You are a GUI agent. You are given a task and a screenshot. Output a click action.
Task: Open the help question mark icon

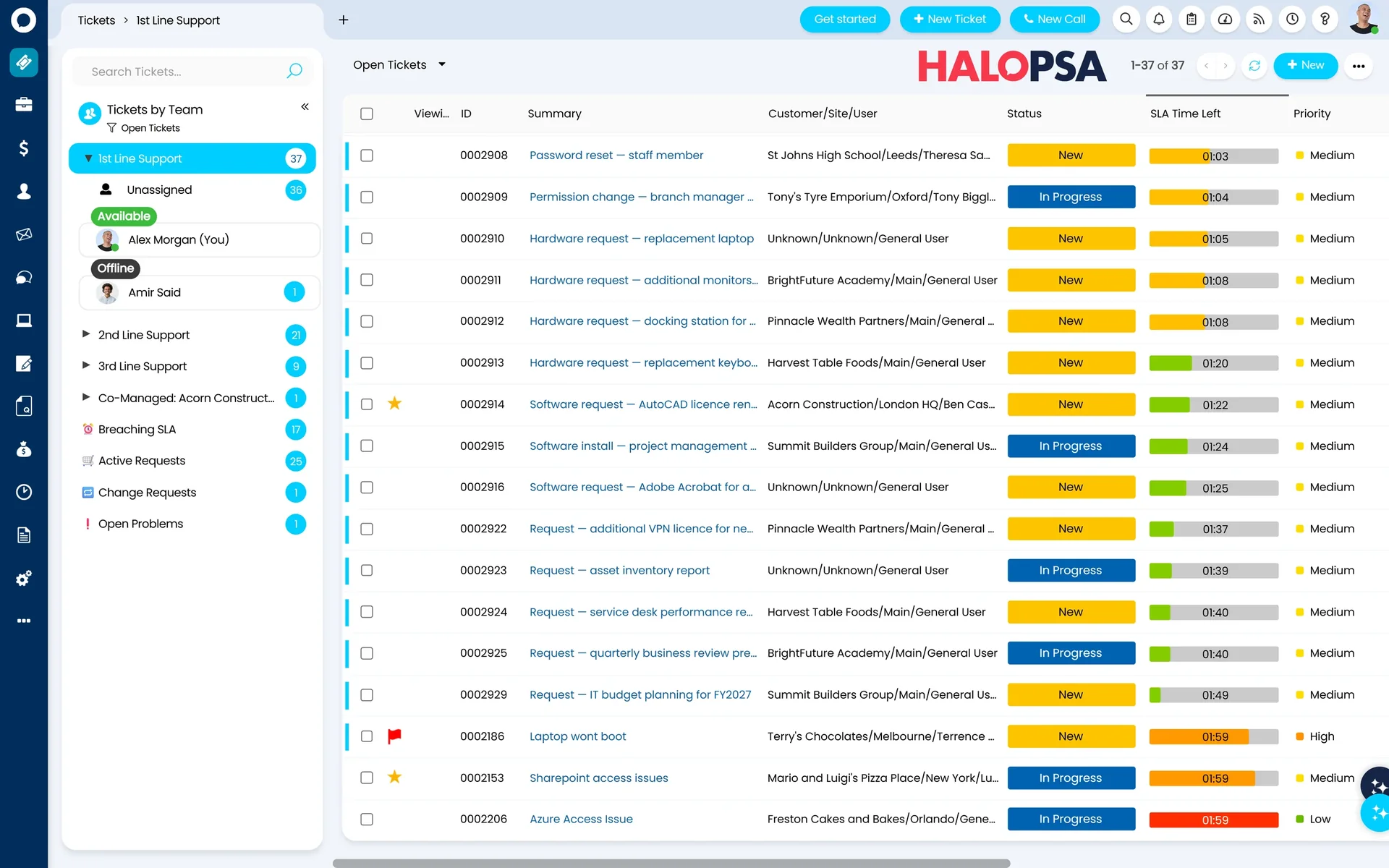coord(1325,20)
